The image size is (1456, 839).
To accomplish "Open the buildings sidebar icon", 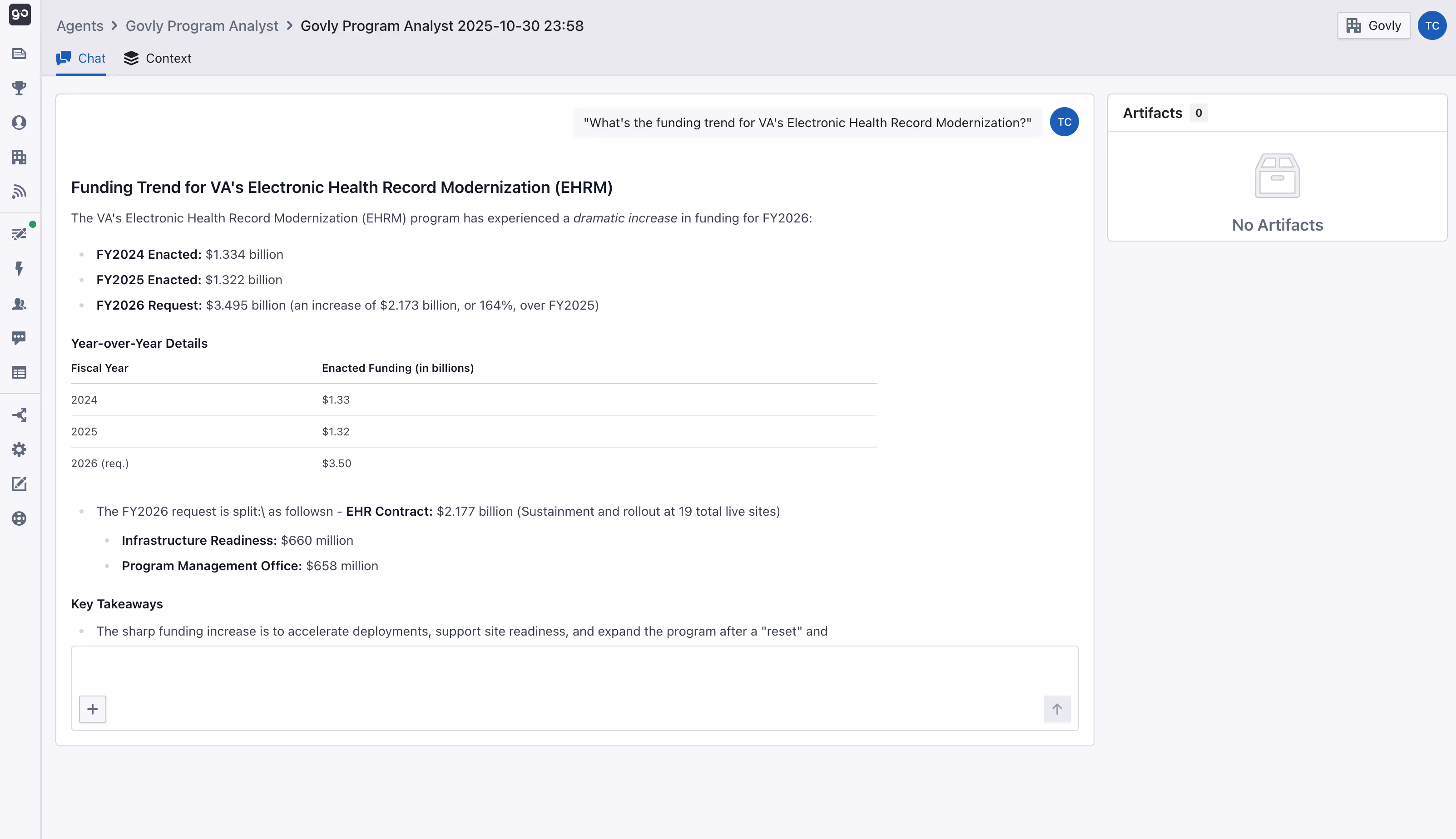I will pyautogui.click(x=19, y=157).
